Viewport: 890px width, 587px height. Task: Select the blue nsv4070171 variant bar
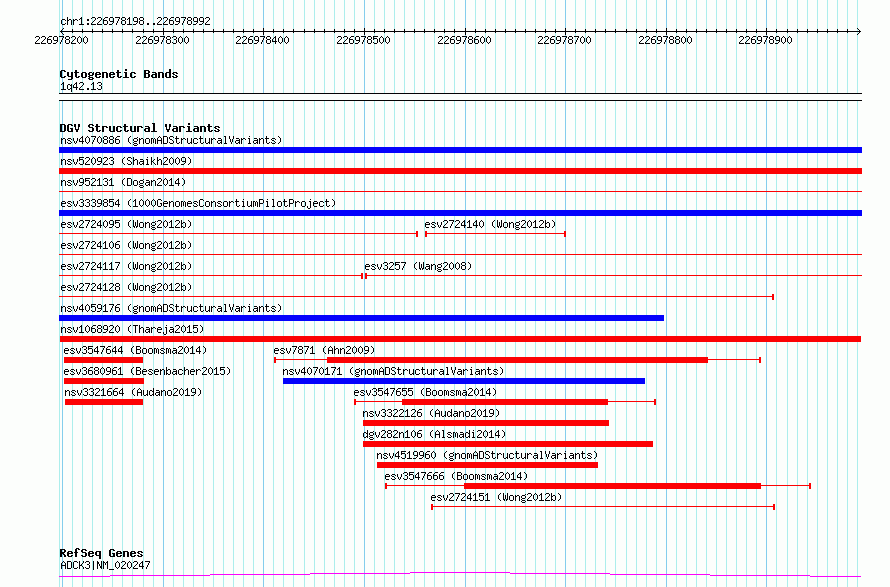(464, 381)
